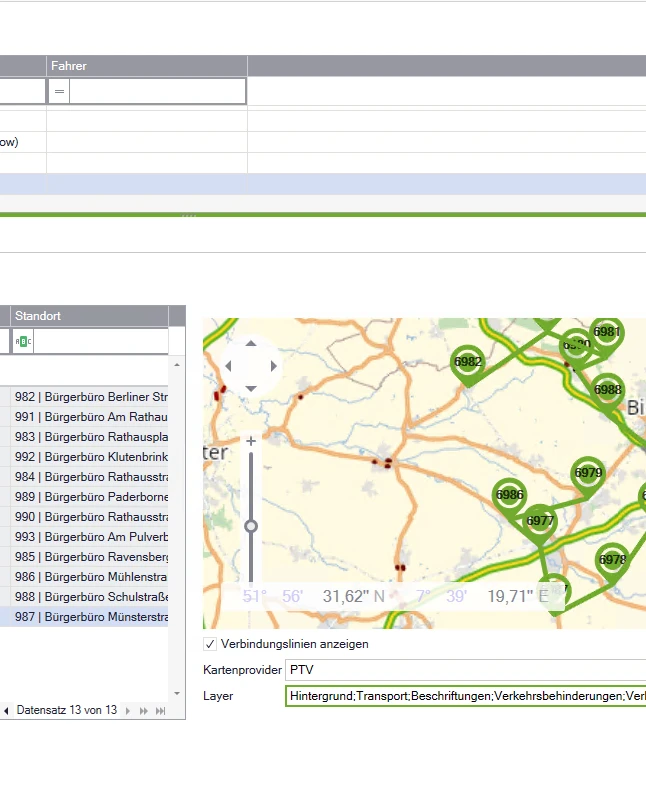Go to last record in navigator

click(161, 711)
